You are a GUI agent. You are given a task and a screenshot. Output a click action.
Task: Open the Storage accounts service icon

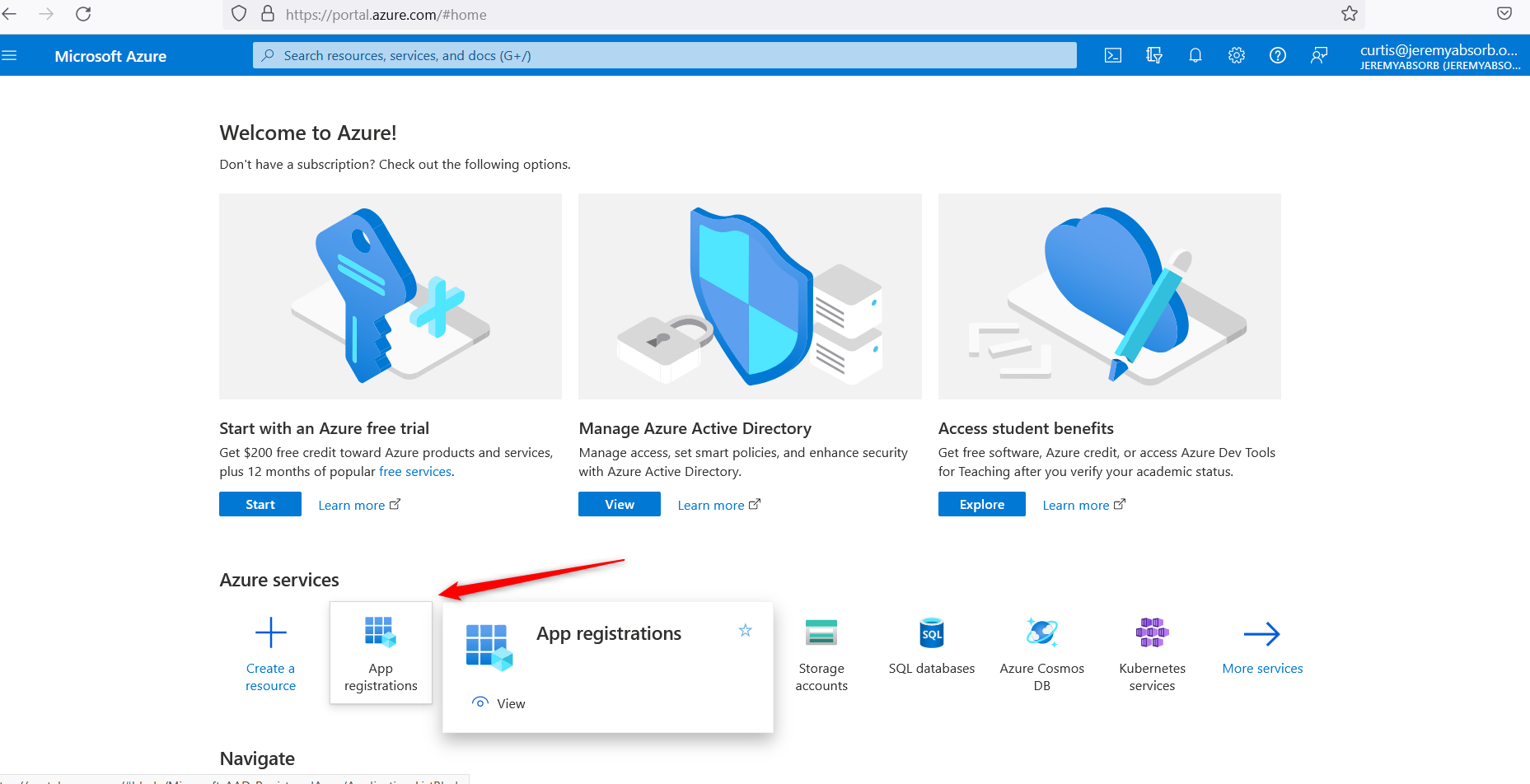821,632
